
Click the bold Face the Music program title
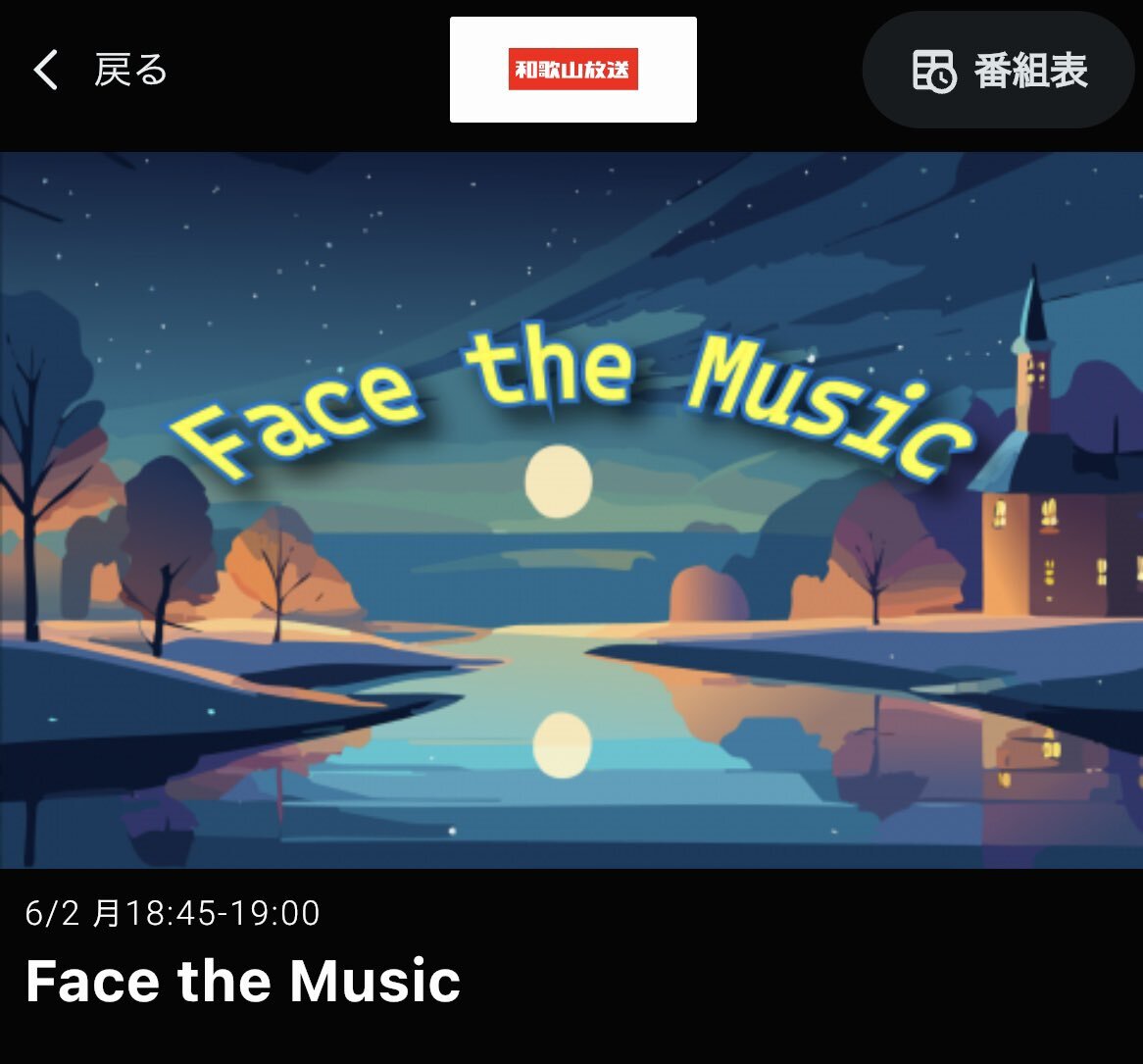(x=243, y=981)
